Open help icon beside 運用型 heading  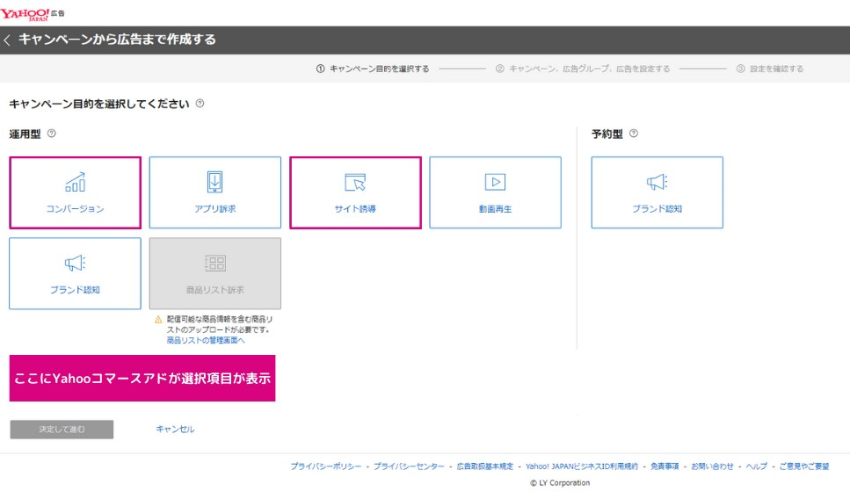pos(51,133)
